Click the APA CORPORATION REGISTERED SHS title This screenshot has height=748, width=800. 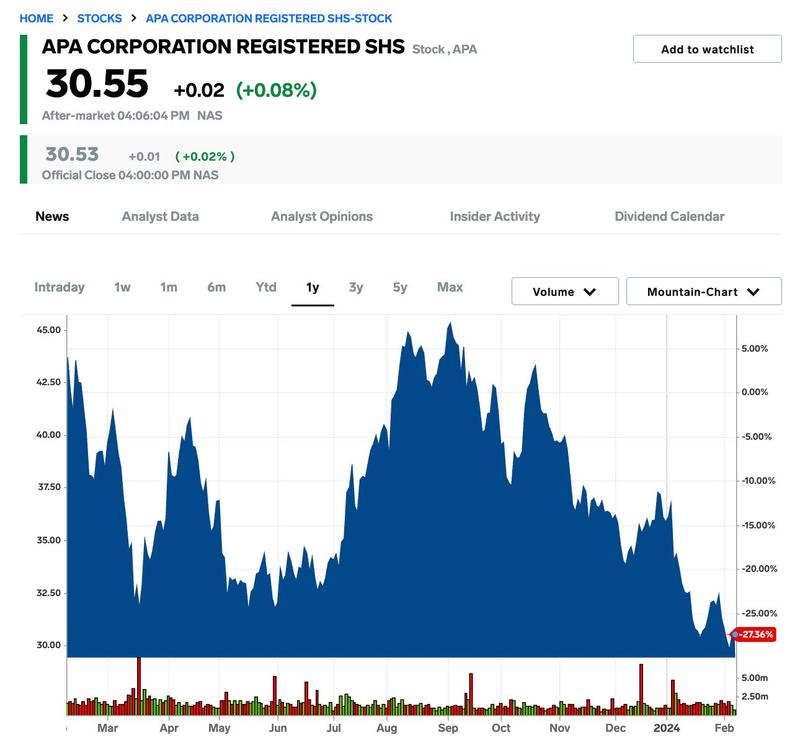click(x=223, y=46)
